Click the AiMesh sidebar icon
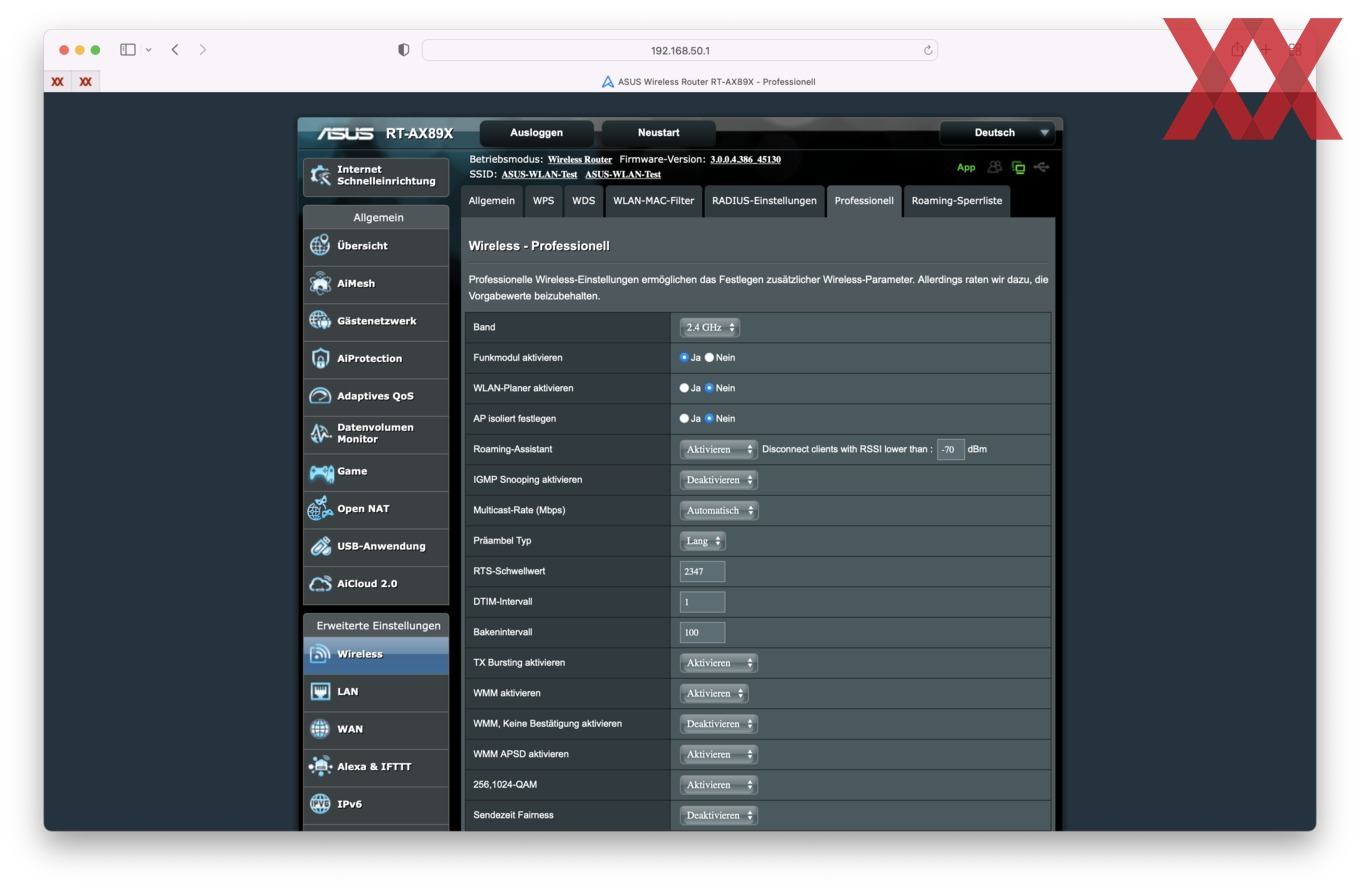 point(320,283)
